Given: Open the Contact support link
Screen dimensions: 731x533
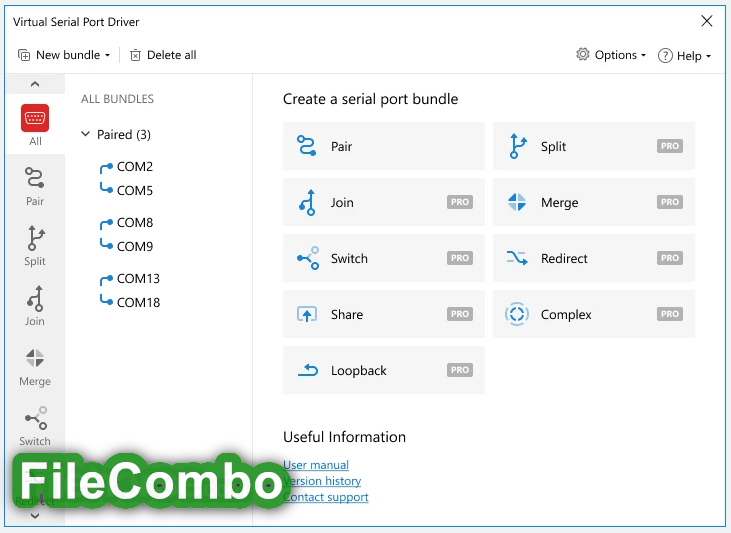Looking at the screenshot, I should coord(326,497).
